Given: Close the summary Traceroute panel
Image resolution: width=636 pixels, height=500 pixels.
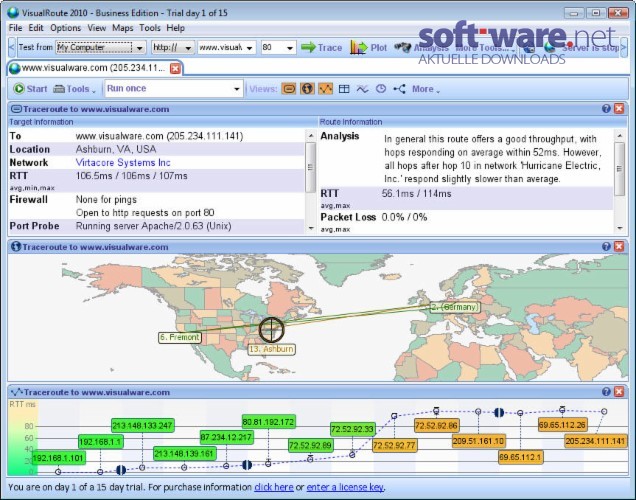Looking at the screenshot, I should [619, 108].
